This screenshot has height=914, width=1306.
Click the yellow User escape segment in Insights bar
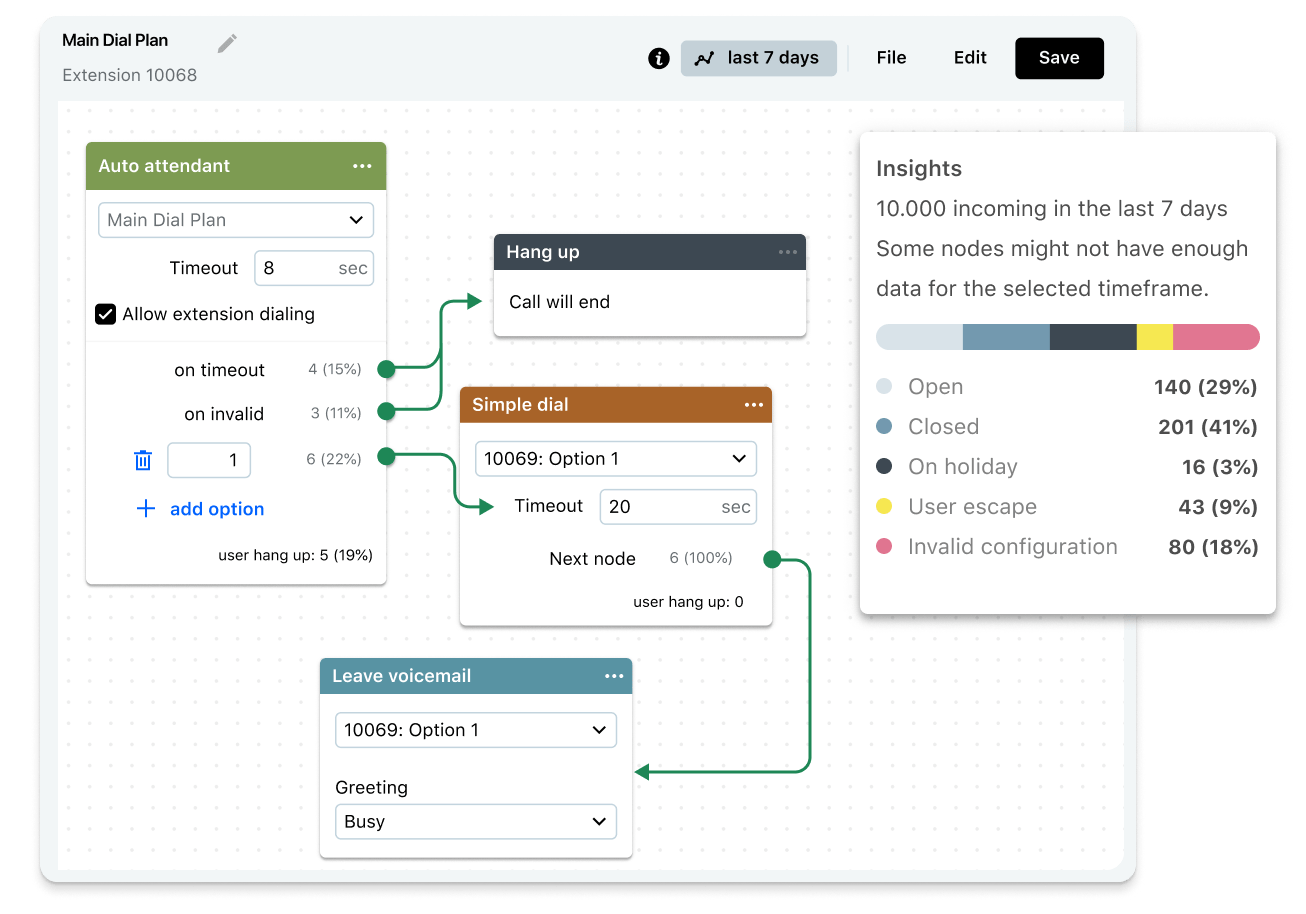1155,337
